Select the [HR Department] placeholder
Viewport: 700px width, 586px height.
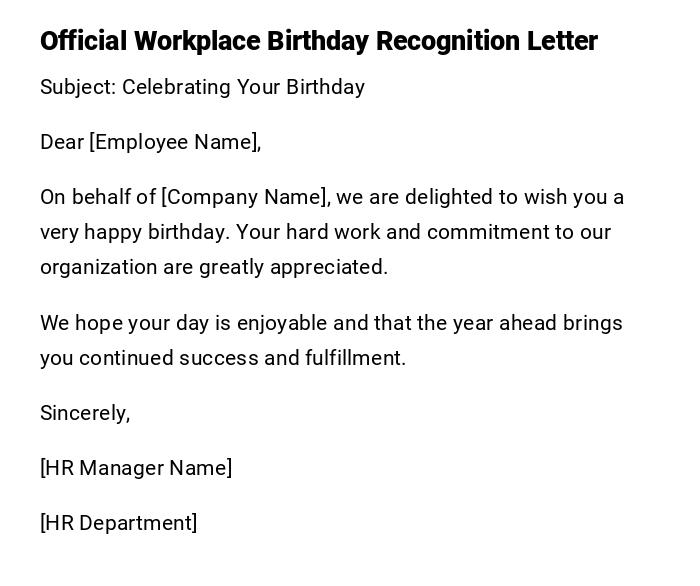click(119, 523)
